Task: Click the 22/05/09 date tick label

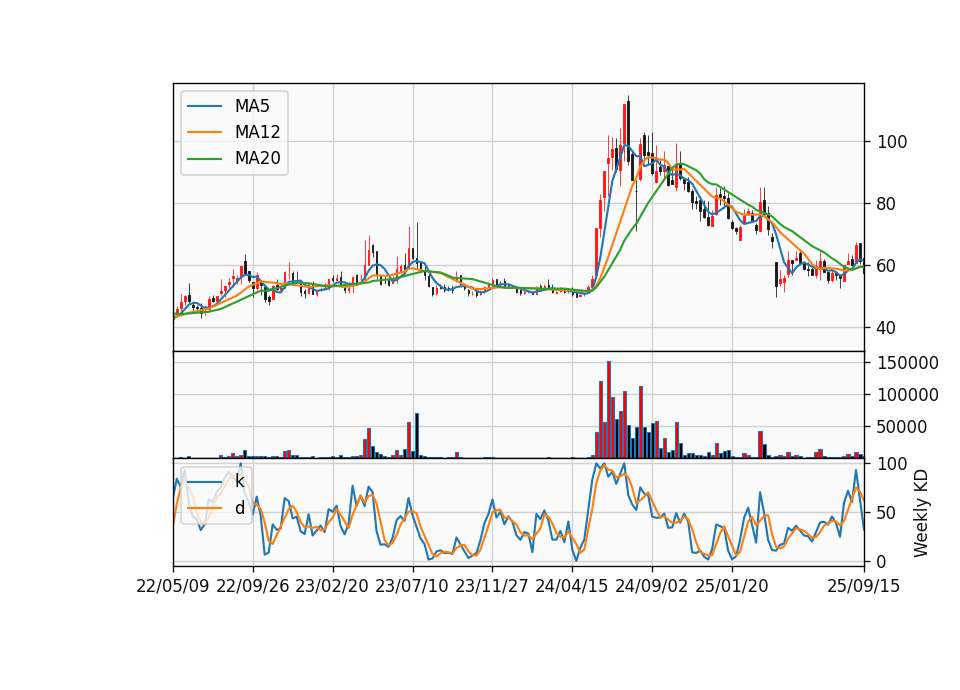Action: click(173, 586)
